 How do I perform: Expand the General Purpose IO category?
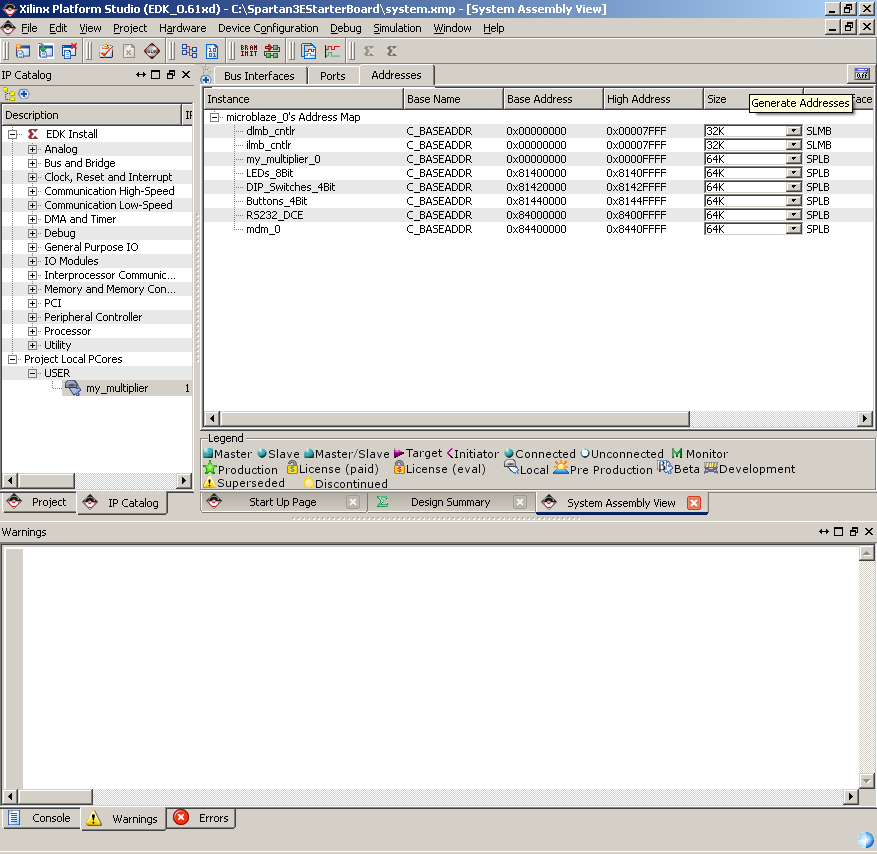pos(32,247)
